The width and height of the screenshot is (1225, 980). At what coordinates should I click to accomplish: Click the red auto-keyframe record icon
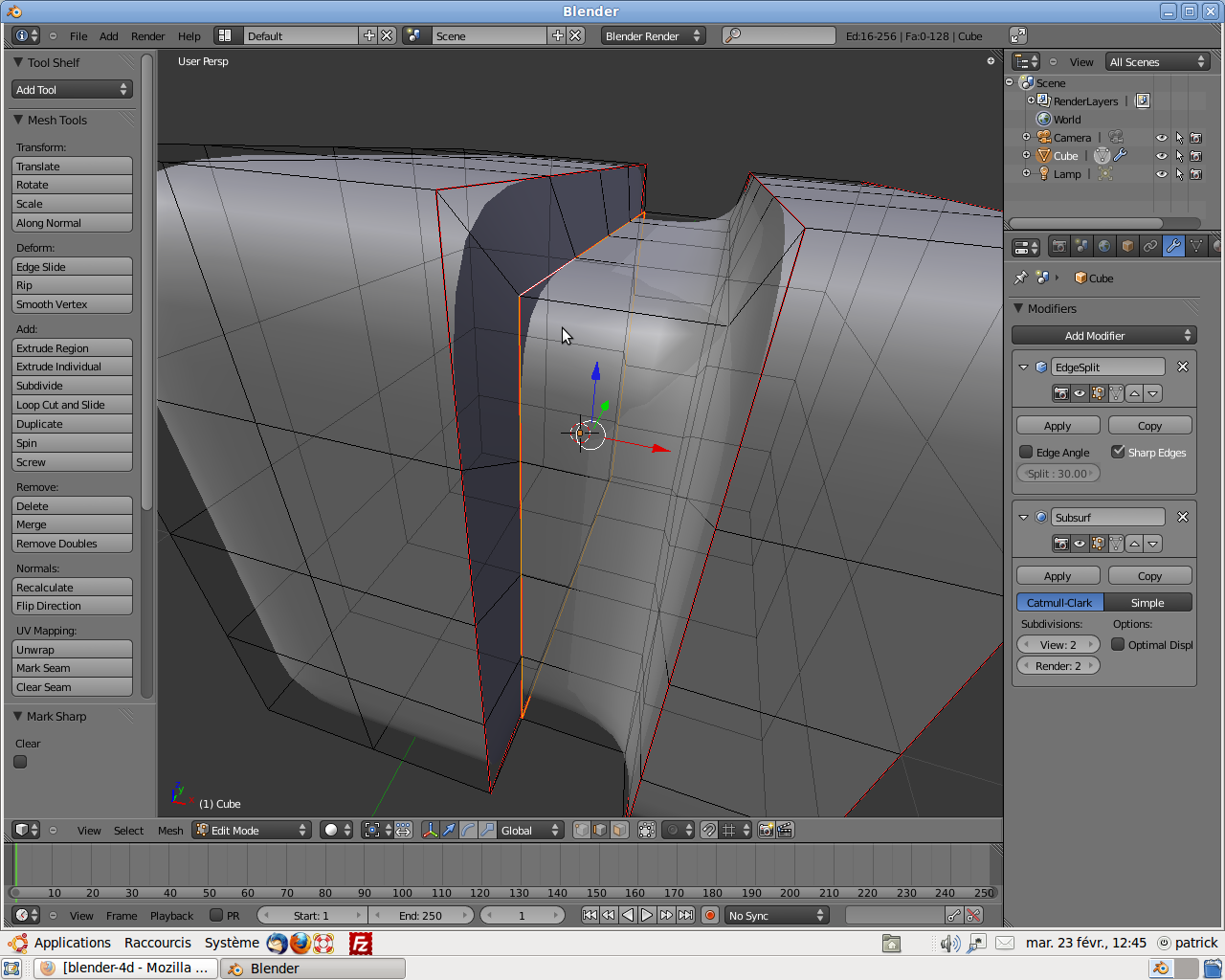click(708, 915)
